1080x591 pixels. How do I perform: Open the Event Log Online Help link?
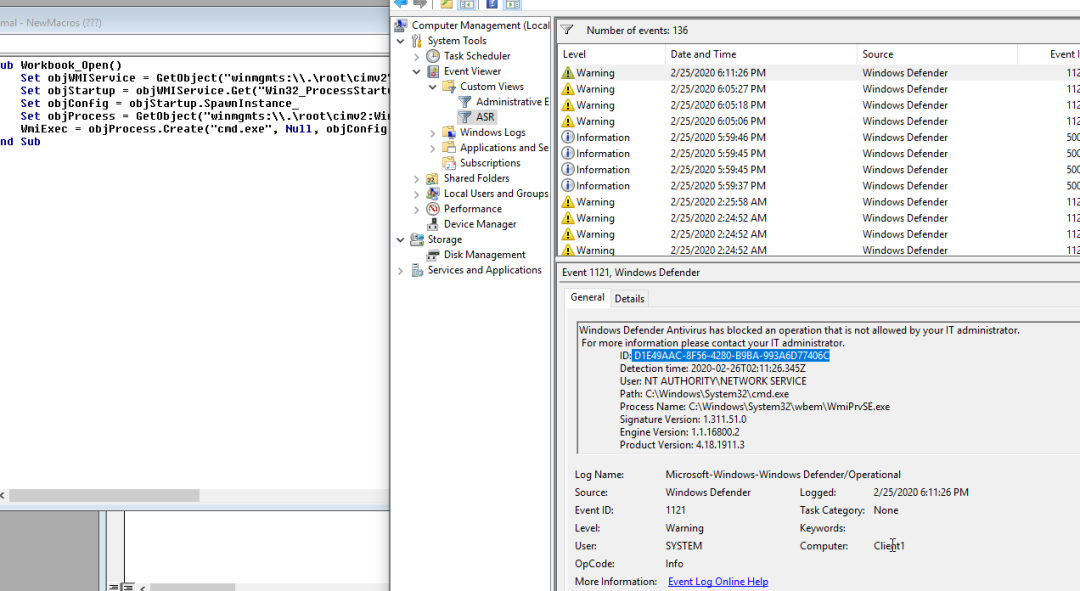tap(717, 581)
